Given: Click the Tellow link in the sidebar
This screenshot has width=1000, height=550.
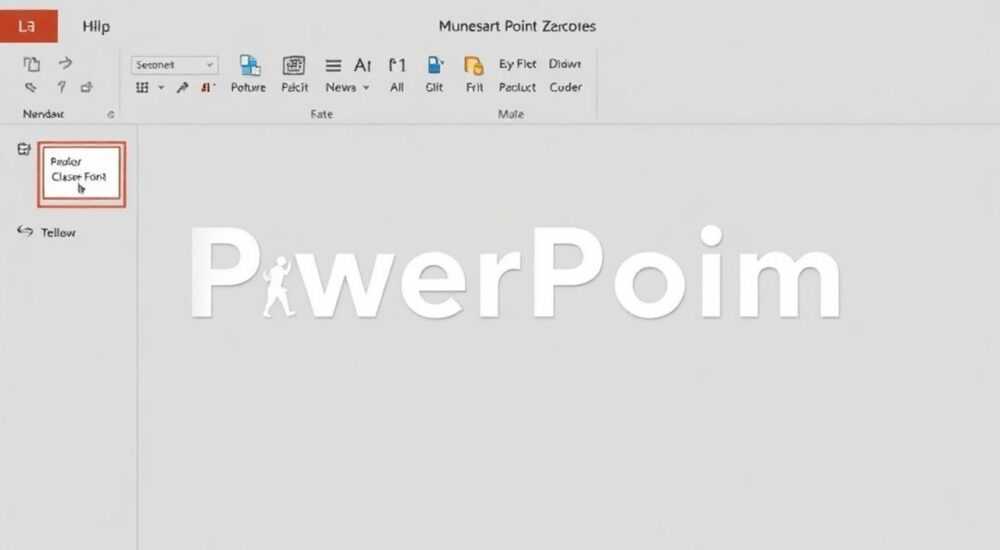Looking at the screenshot, I should 59,232.
